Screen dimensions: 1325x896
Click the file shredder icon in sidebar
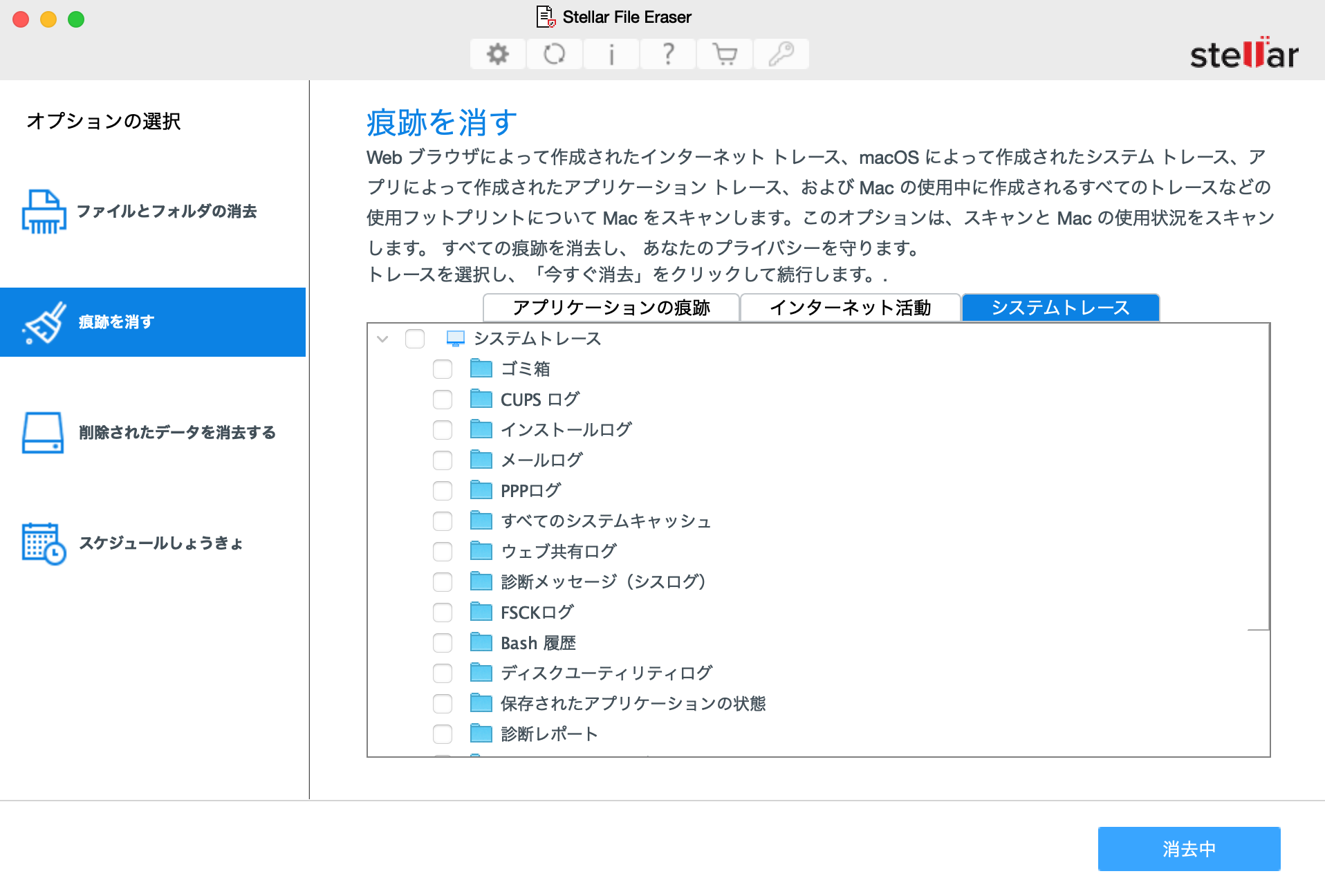tap(44, 212)
